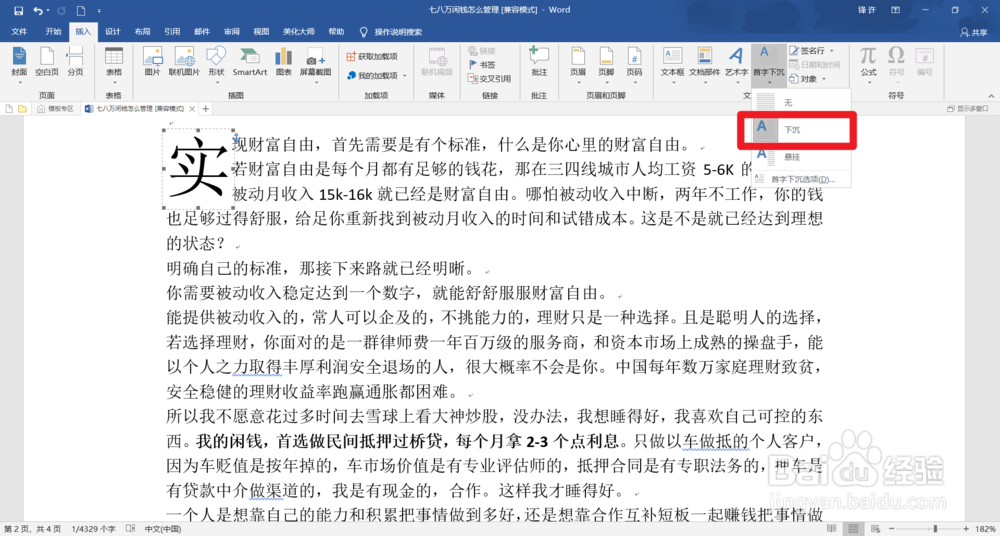The width and height of the screenshot is (1000, 536).
Task: Switch to the 设计 ribbon tab
Action: 113,31
